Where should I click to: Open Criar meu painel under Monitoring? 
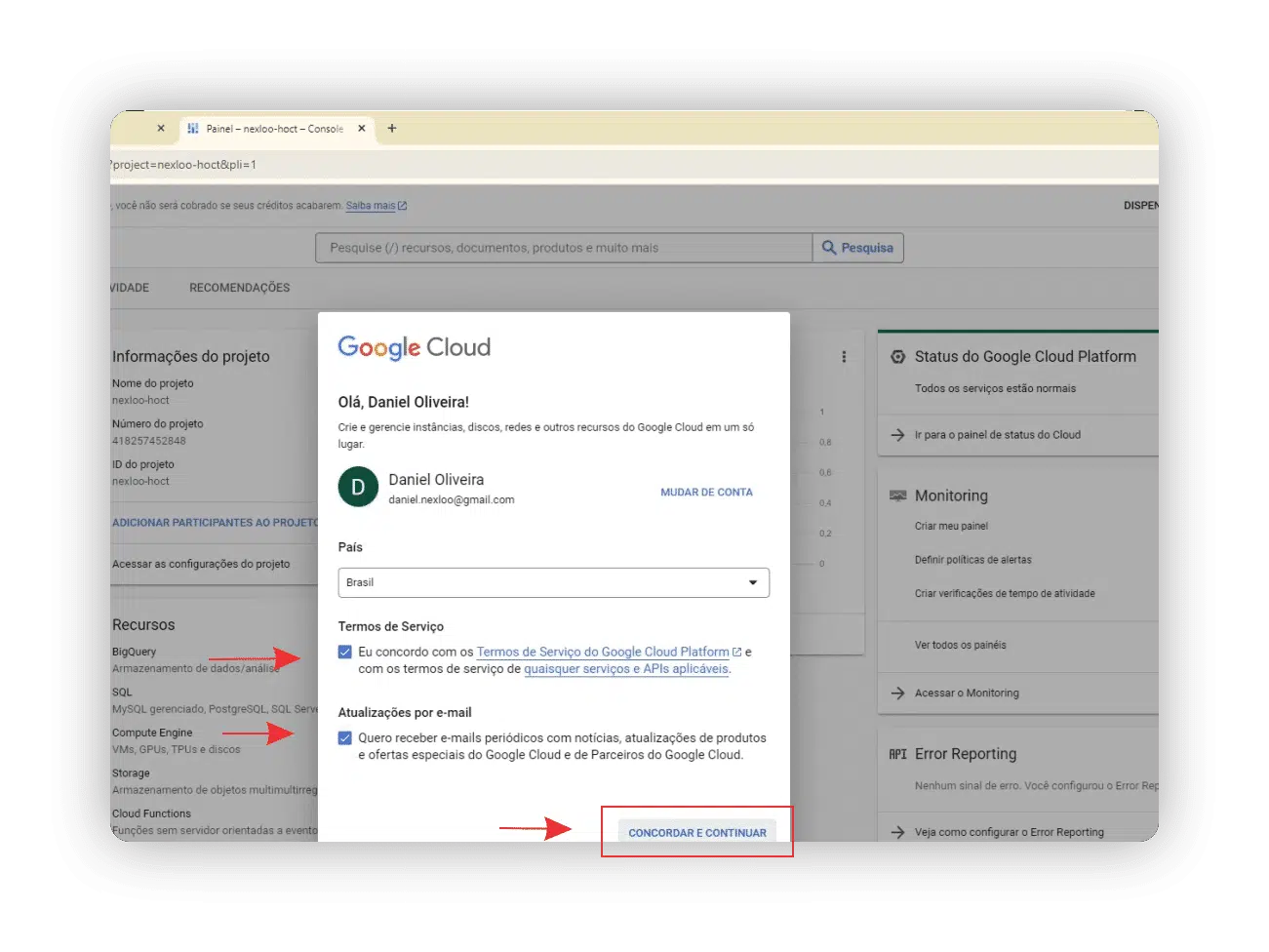click(951, 526)
